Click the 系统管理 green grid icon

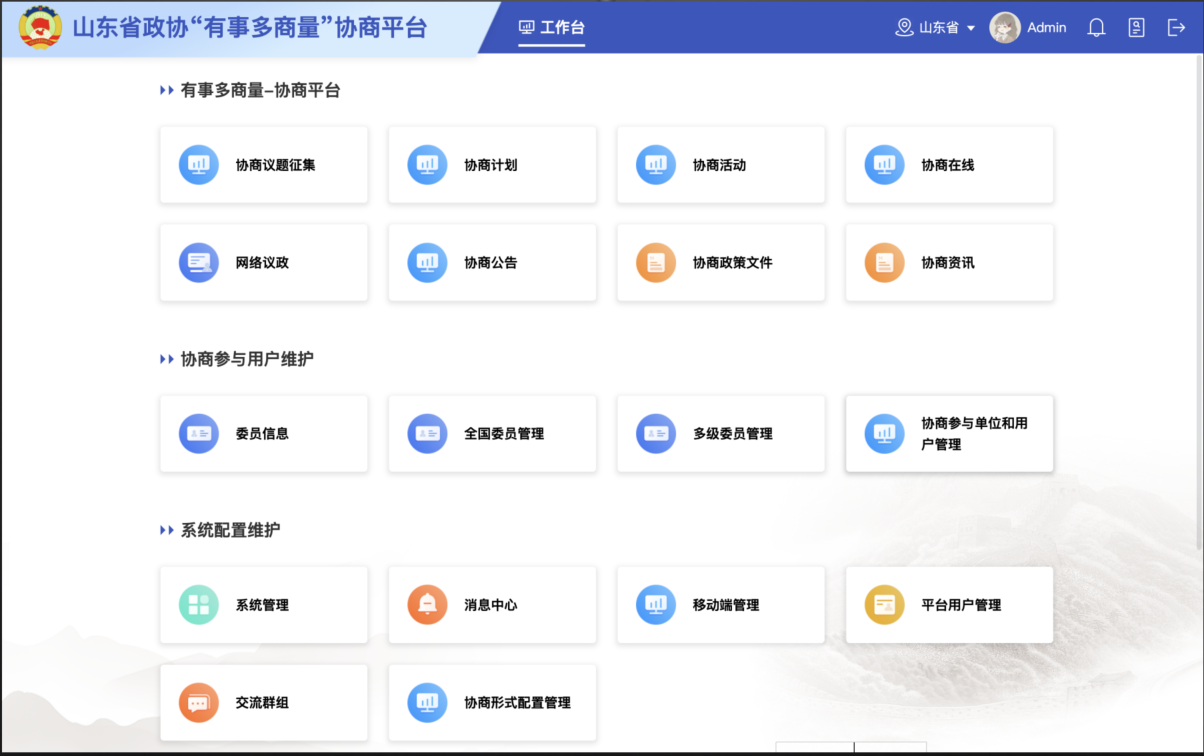(198, 605)
